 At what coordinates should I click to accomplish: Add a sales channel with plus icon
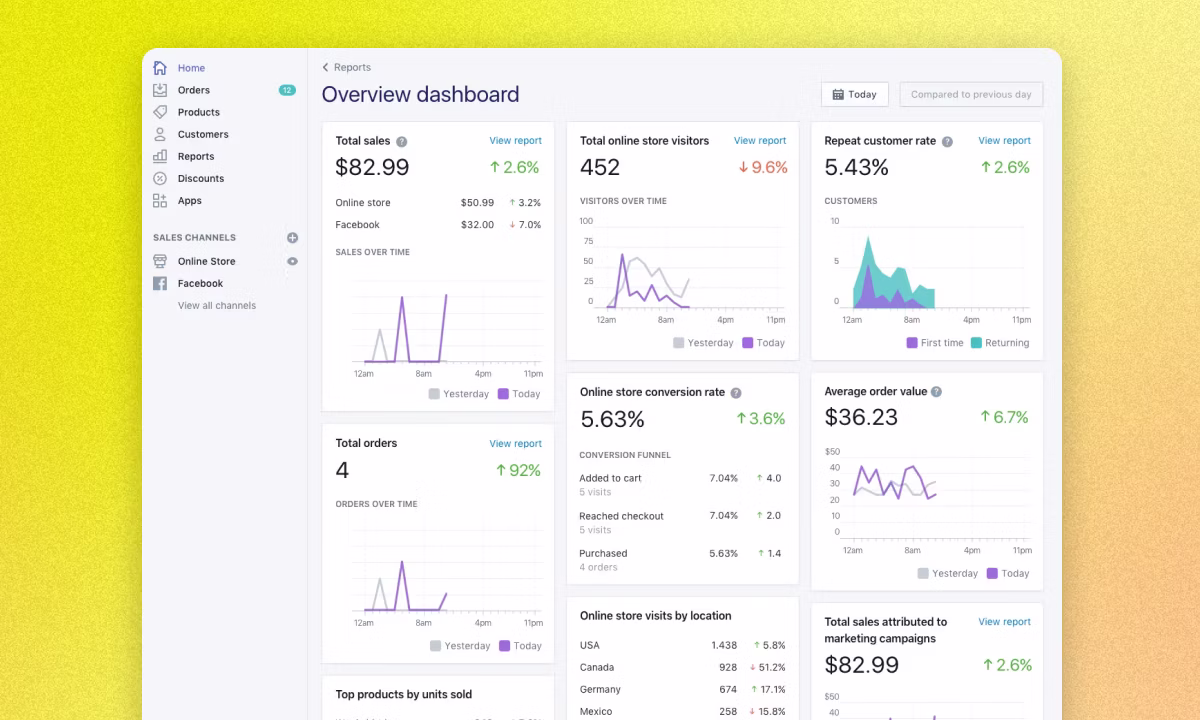coord(292,238)
